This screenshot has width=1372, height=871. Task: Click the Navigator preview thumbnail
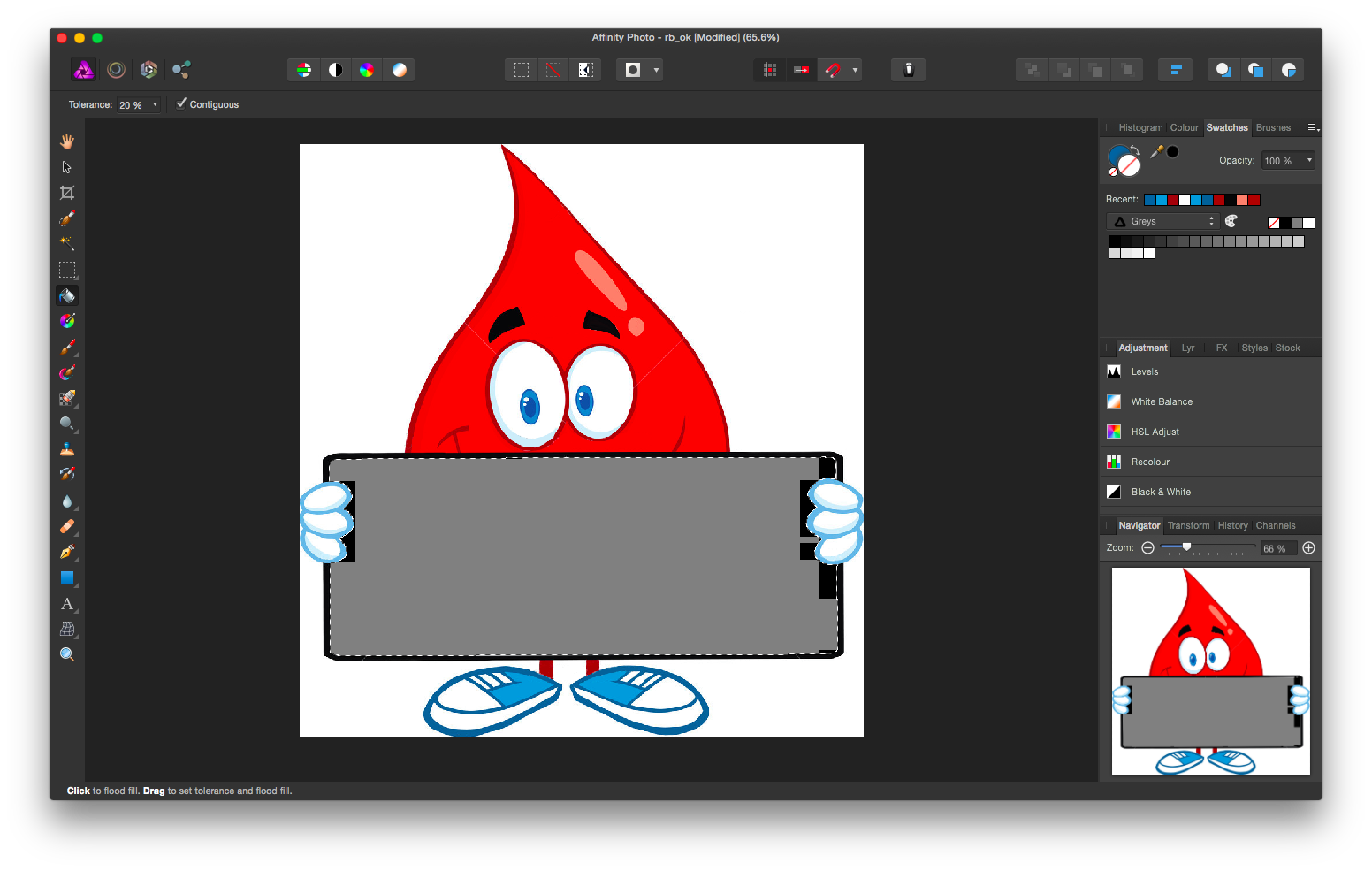point(1210,672)
